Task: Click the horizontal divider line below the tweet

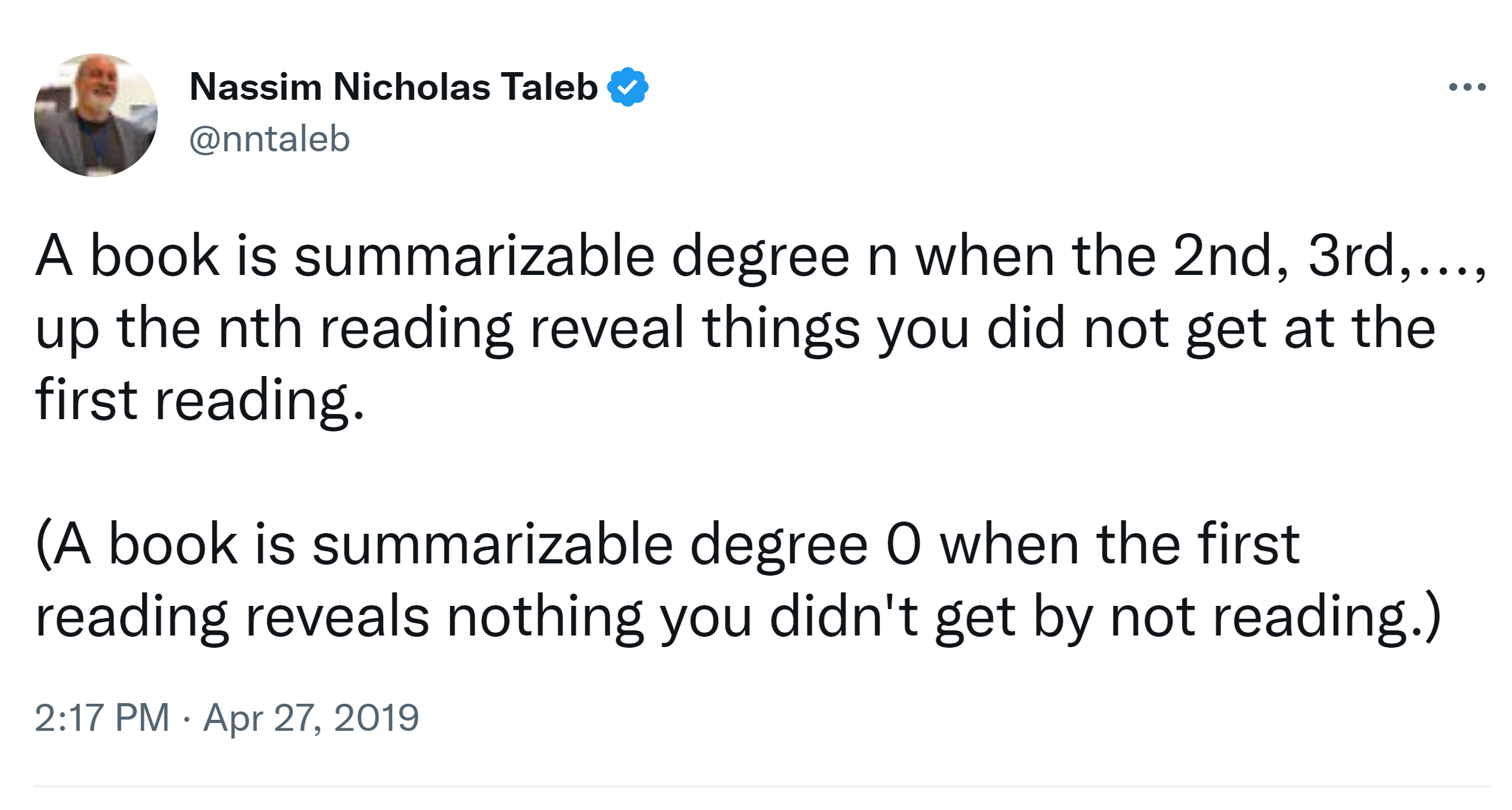Action: [762, 786]
